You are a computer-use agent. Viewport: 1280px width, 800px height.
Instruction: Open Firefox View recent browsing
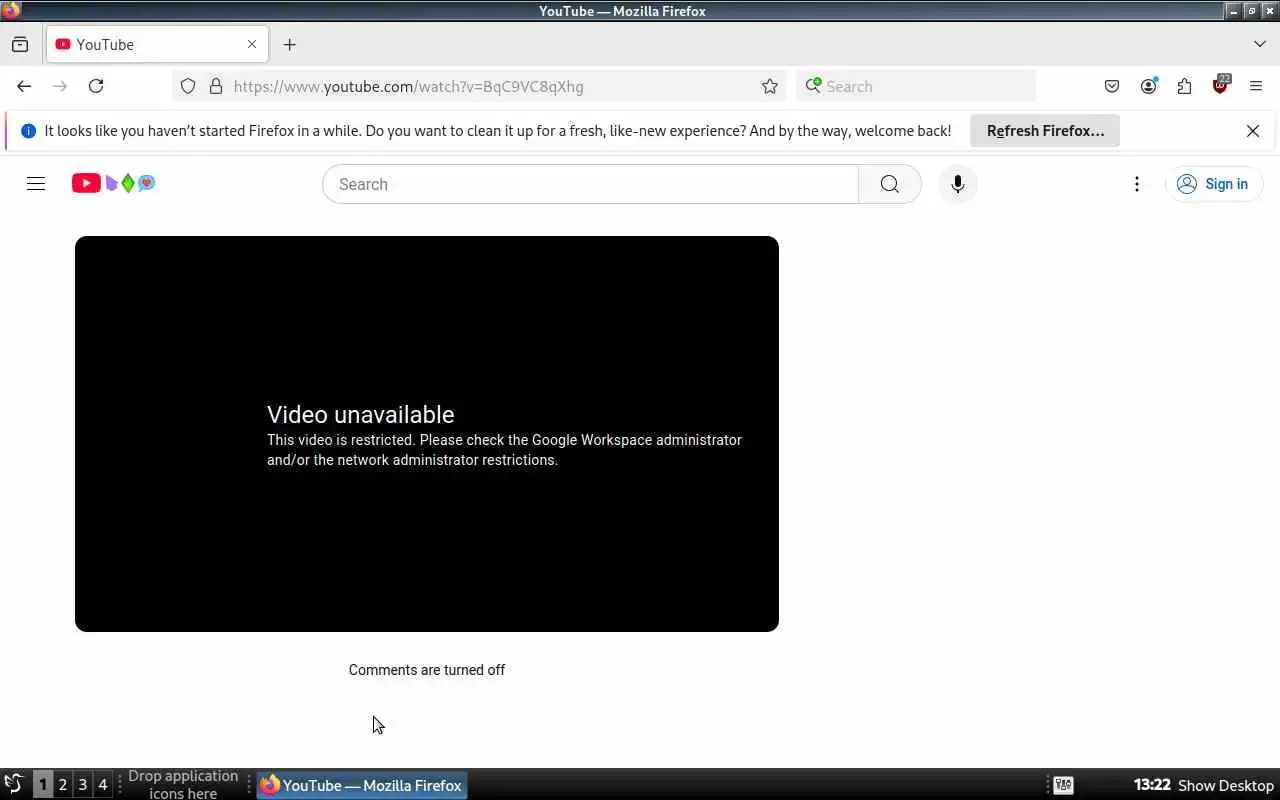click(x=20, y=44)
